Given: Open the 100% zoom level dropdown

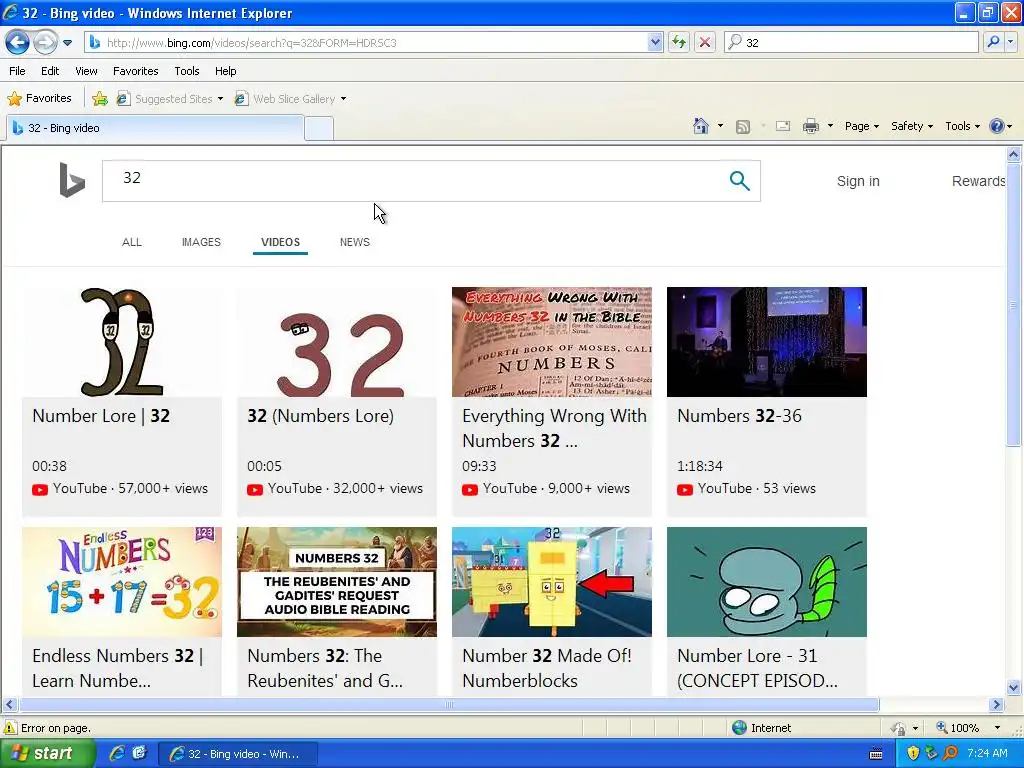Looking at the screenshot, I should coord(997,728).
